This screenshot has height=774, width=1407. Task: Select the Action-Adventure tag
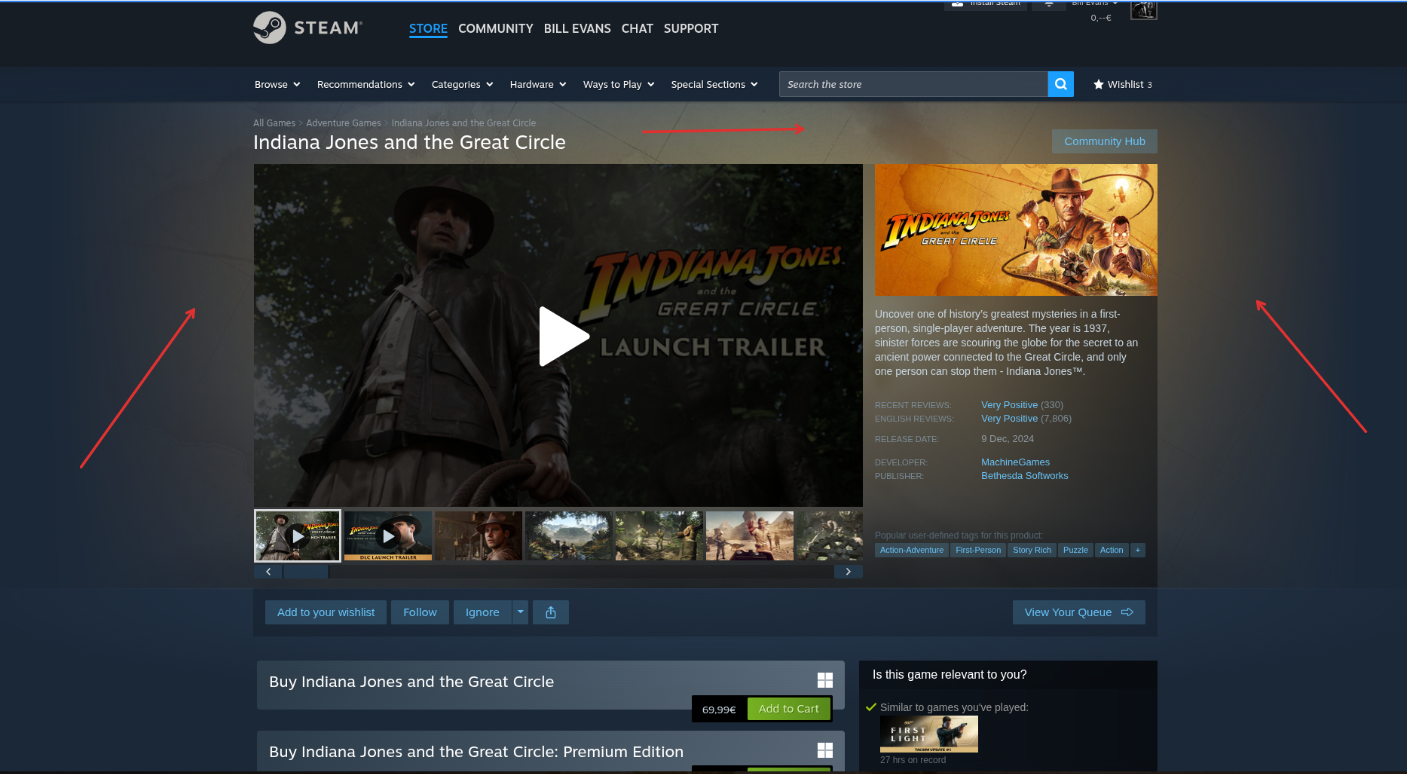pos(911,550)
